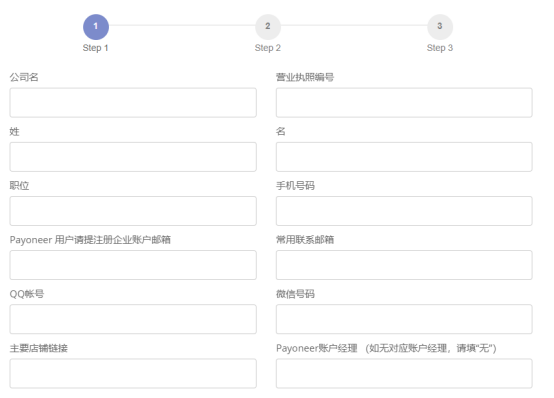
Task: Click into the QQ帐号 input field
Action: 133,319
